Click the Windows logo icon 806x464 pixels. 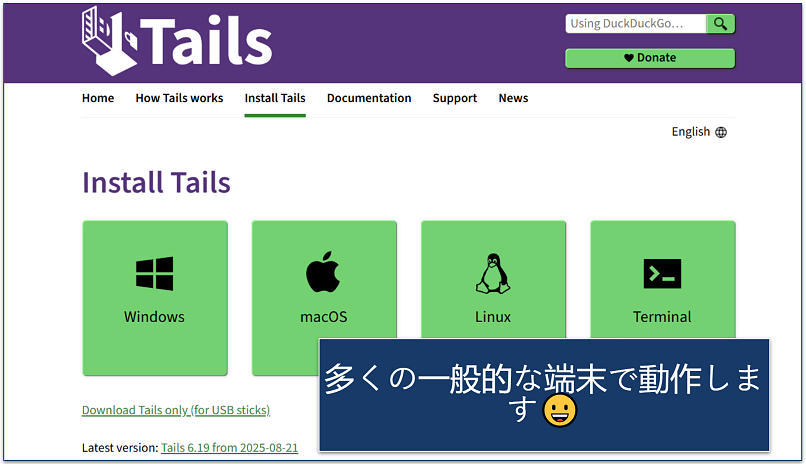[x=154, y=274]
